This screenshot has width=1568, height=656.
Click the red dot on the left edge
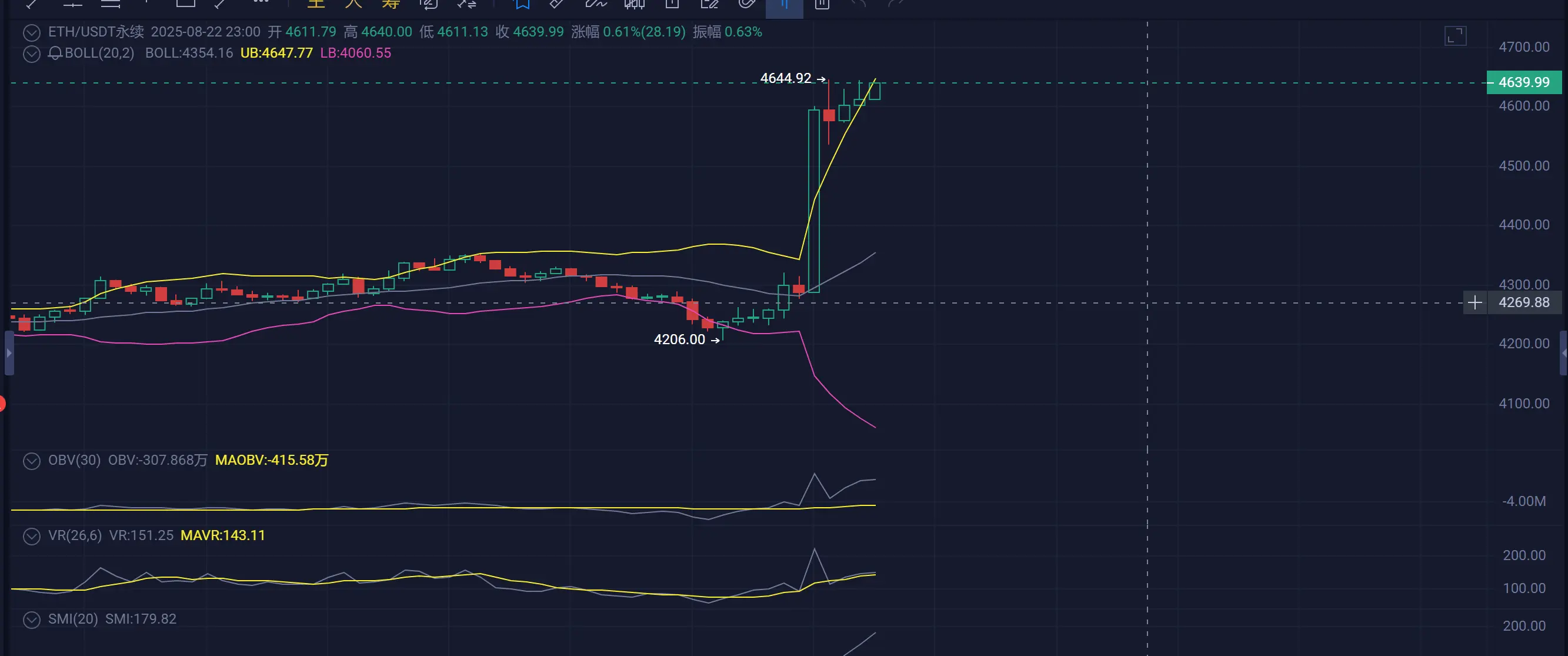point(2,403)
